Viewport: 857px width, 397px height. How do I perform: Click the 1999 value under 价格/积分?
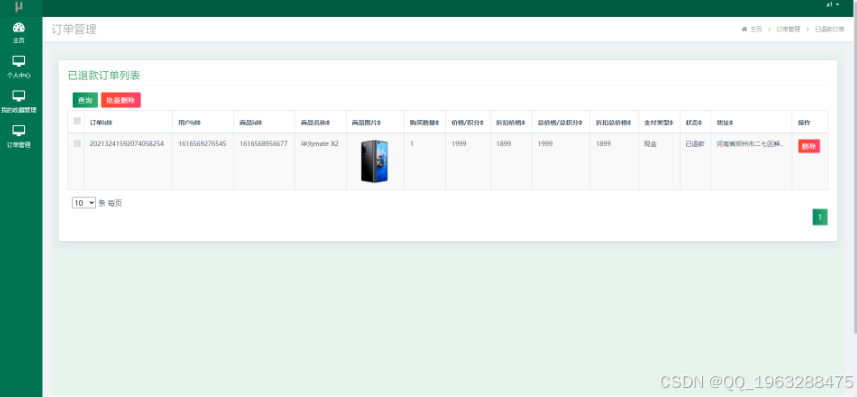click(x=459, y=144)
